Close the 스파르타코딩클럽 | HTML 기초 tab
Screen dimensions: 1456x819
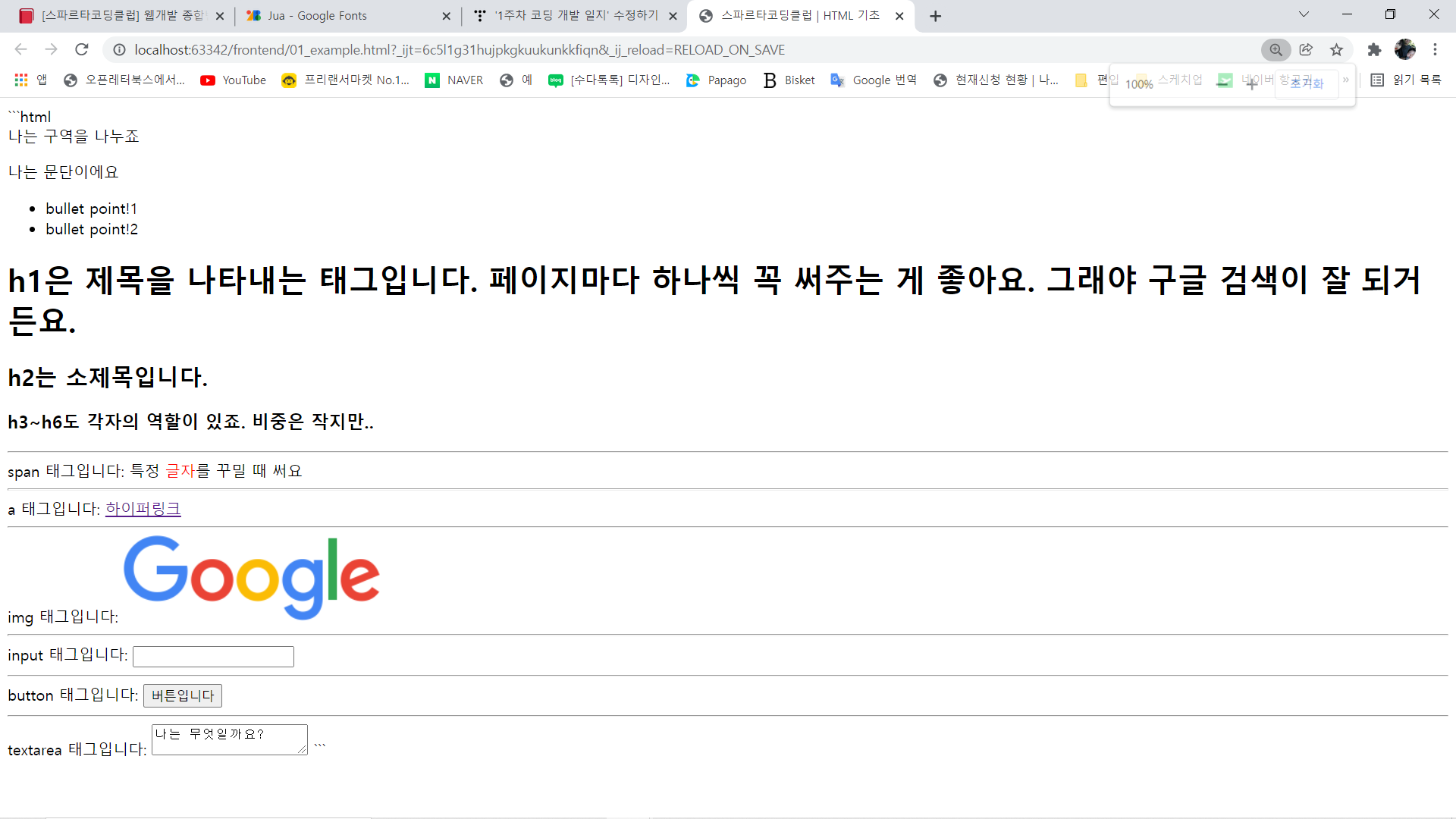pyautogui.click(x=899, y=16)
